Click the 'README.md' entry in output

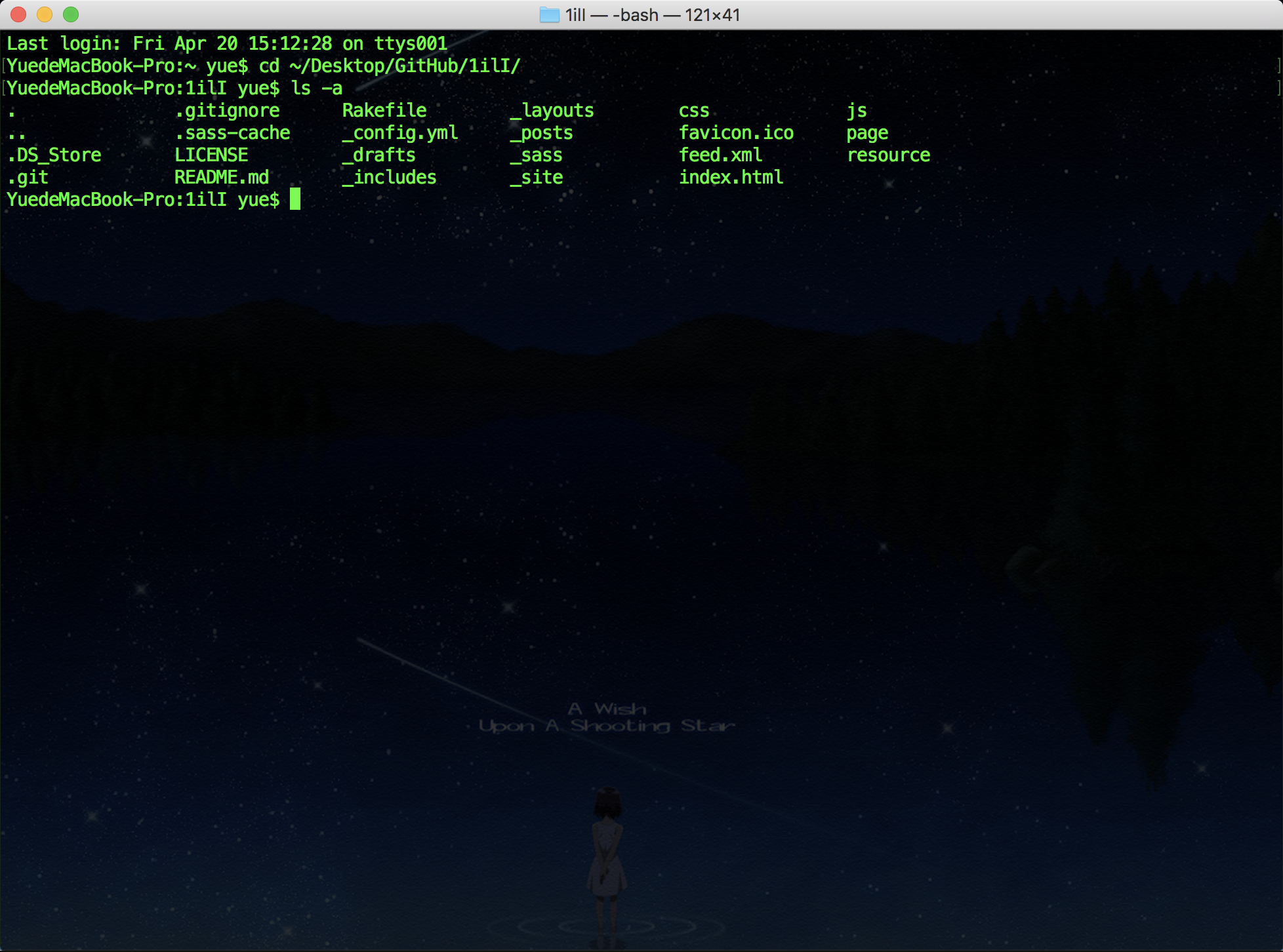[222, 177]
